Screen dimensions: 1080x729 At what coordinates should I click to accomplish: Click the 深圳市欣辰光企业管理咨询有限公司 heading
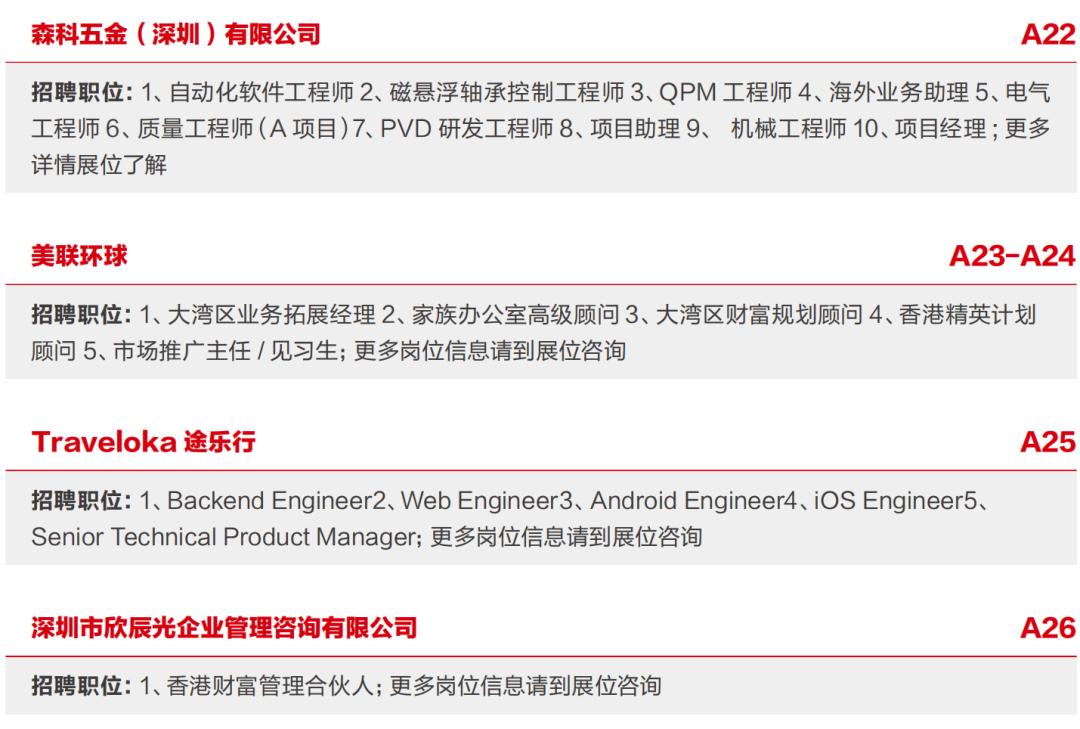[x=224, y=628]
